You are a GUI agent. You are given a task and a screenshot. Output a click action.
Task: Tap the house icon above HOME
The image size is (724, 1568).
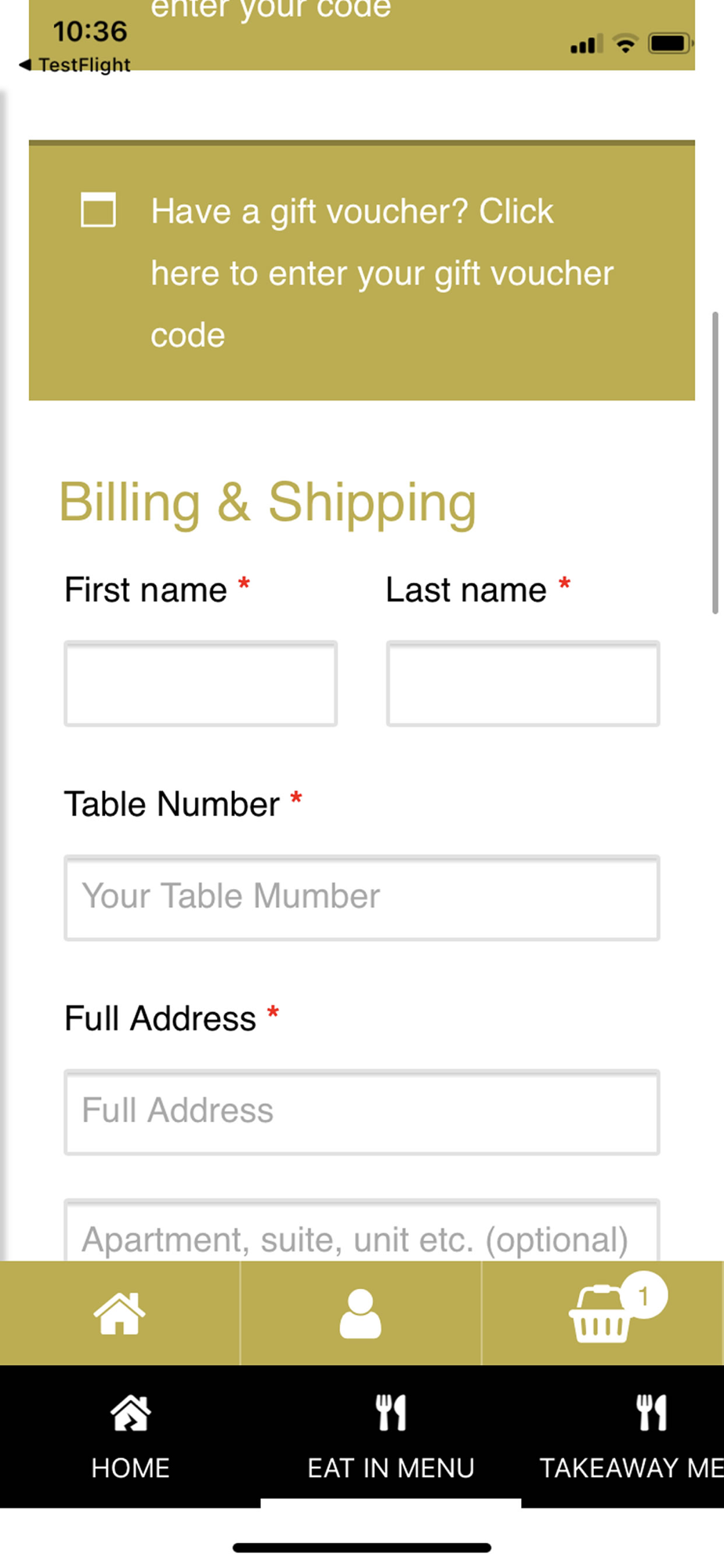[130, 1413]
